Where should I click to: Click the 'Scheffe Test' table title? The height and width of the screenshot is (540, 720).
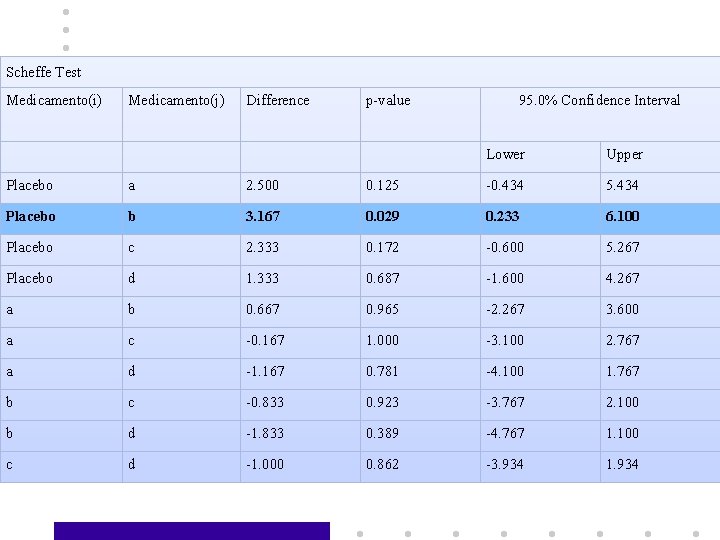[44, 72]
